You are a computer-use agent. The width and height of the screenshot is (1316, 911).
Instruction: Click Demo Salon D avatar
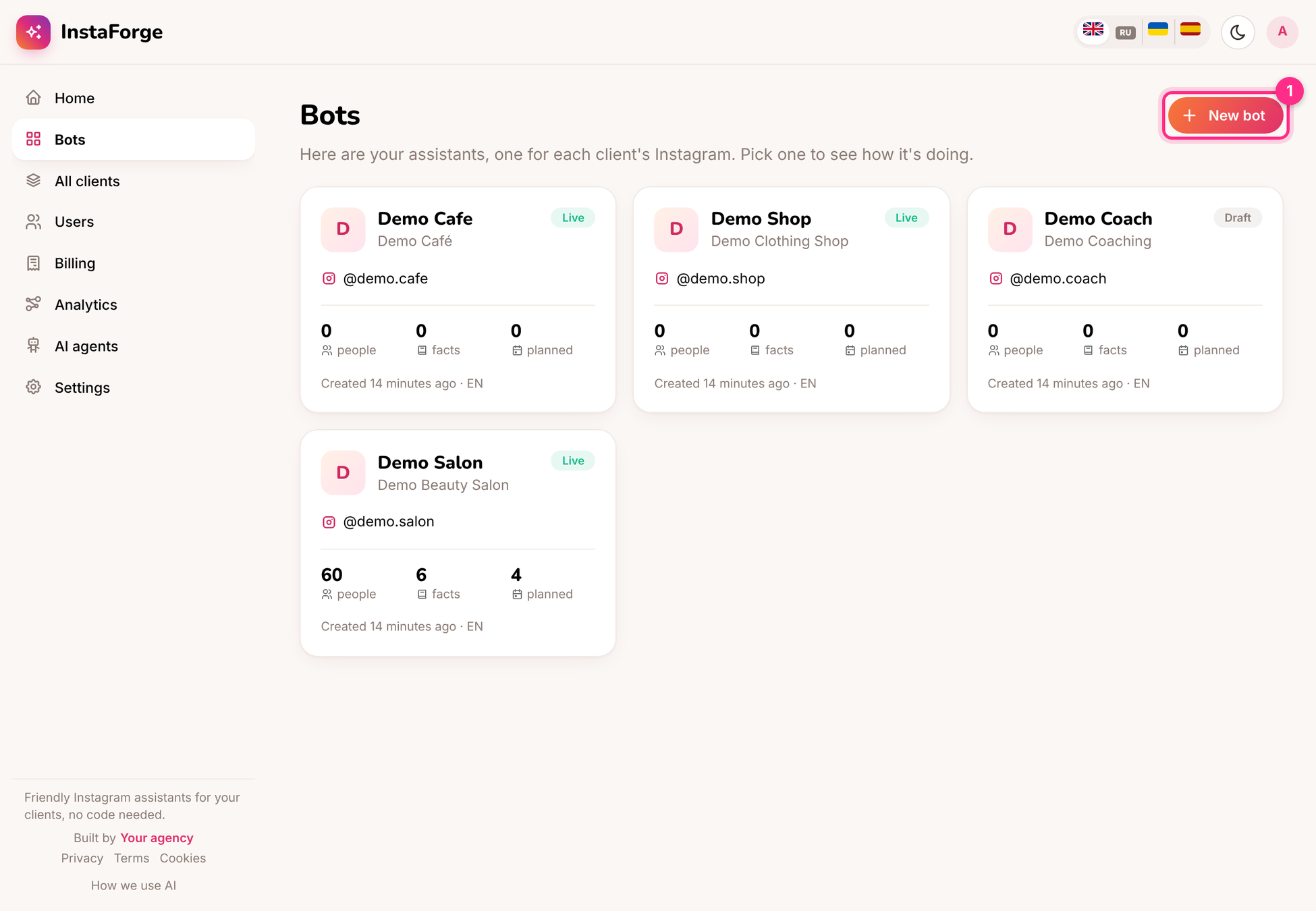[343, 472]
